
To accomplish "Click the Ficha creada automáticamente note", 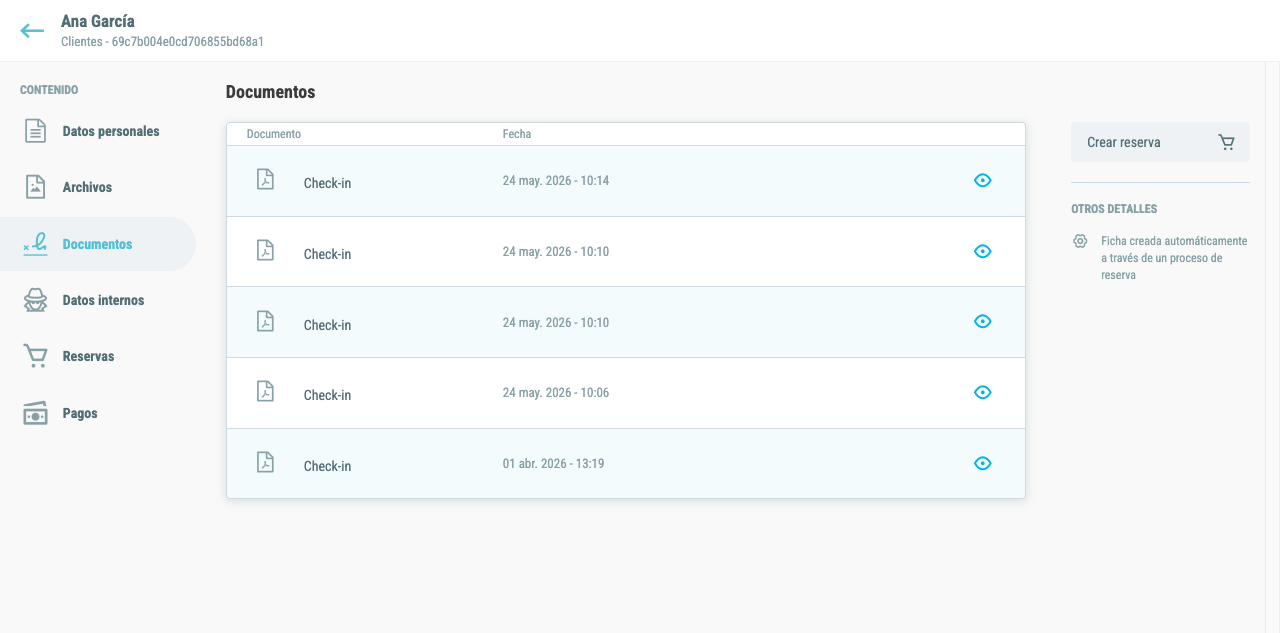I will (1174, 258).
